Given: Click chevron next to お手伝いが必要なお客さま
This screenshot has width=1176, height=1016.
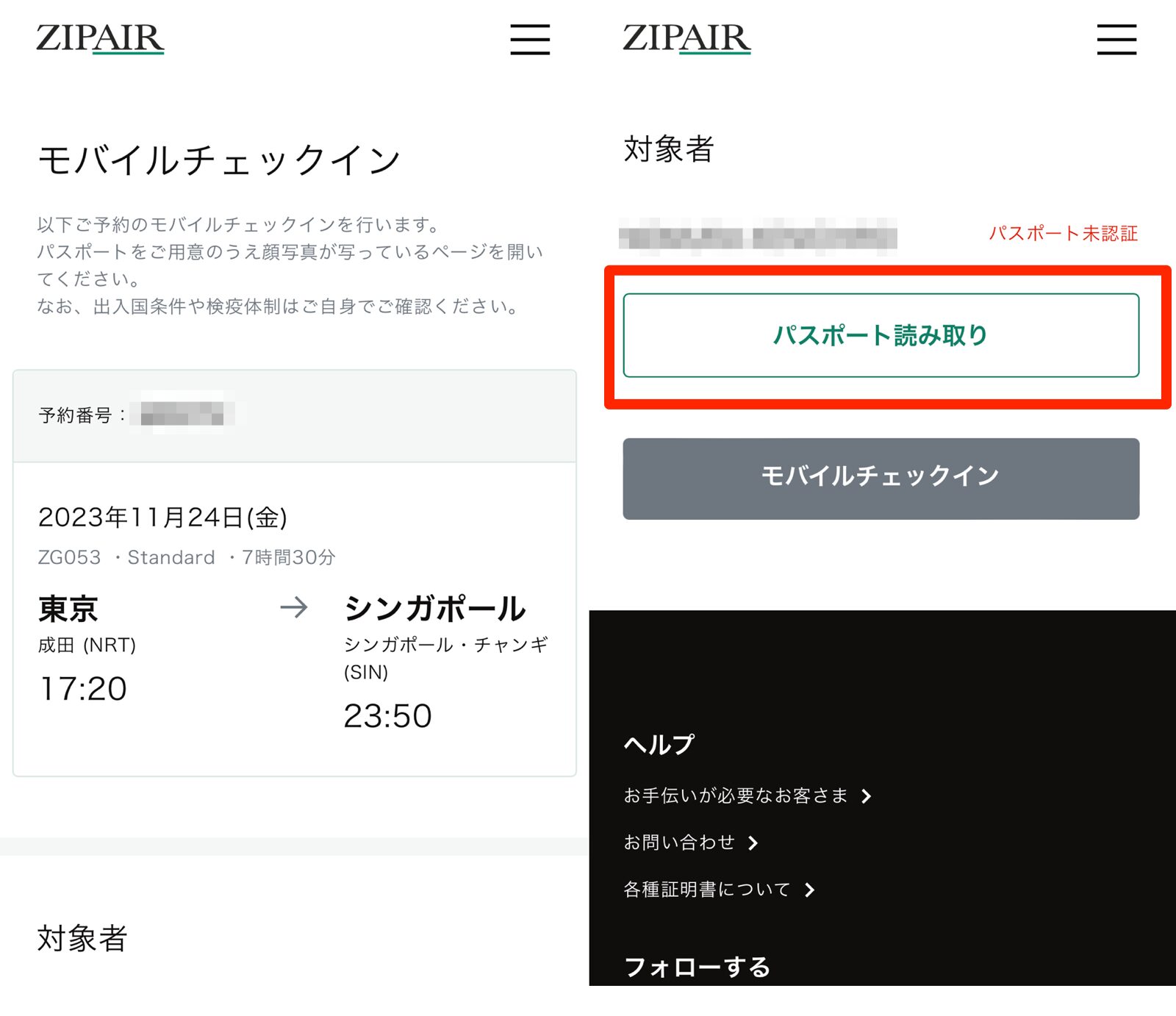Looking at the screenshot, I should tap(867, 796).
